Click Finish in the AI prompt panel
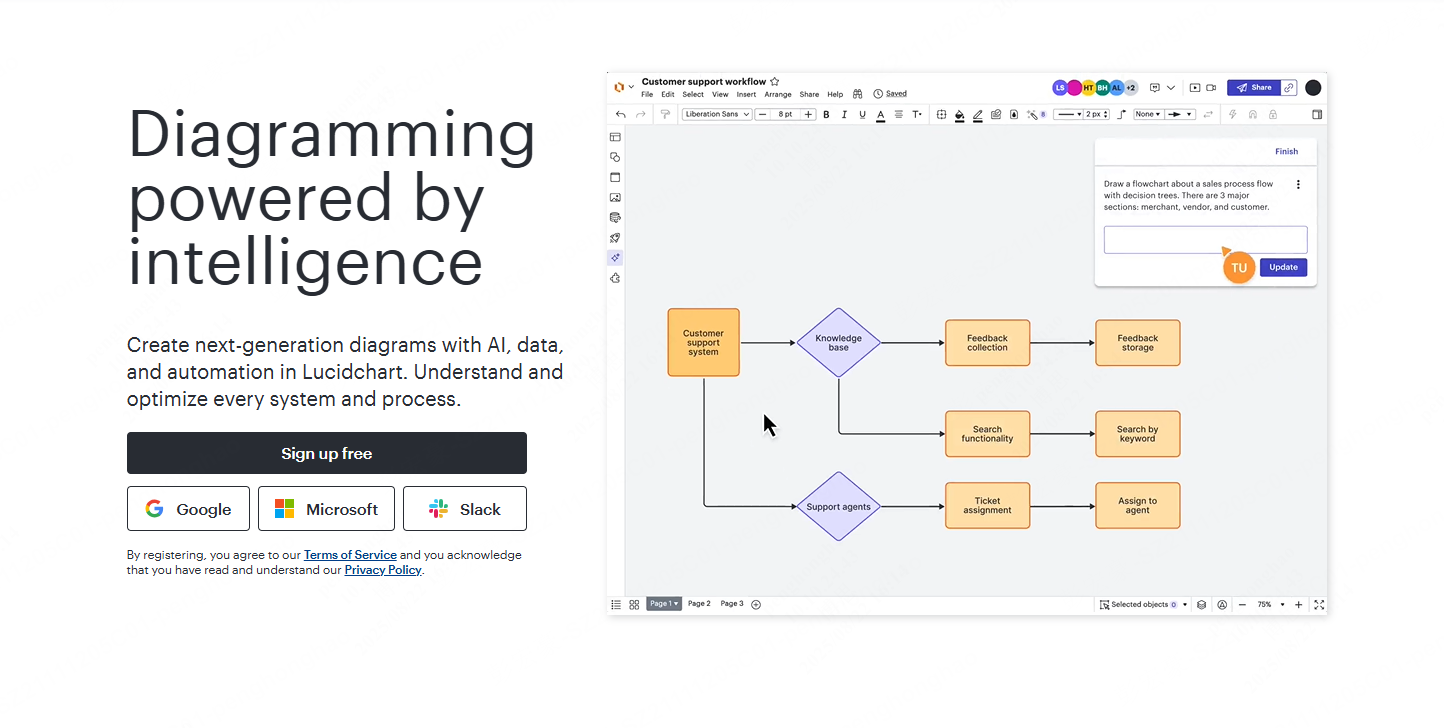This screenshot has width=1444, height=728. 1286,152
